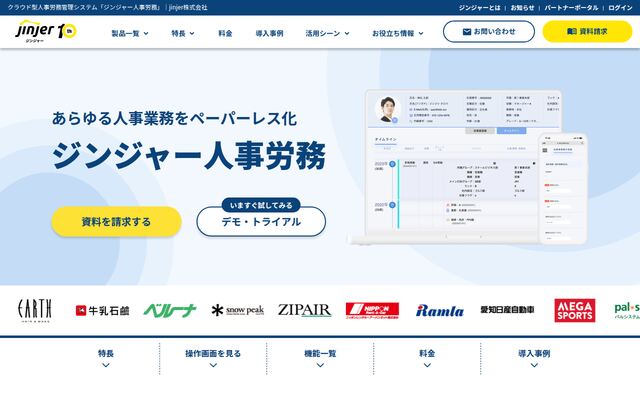The image size is (640, 400).
Task: Click the ZIPAIR logo
Action: (304, 310)
